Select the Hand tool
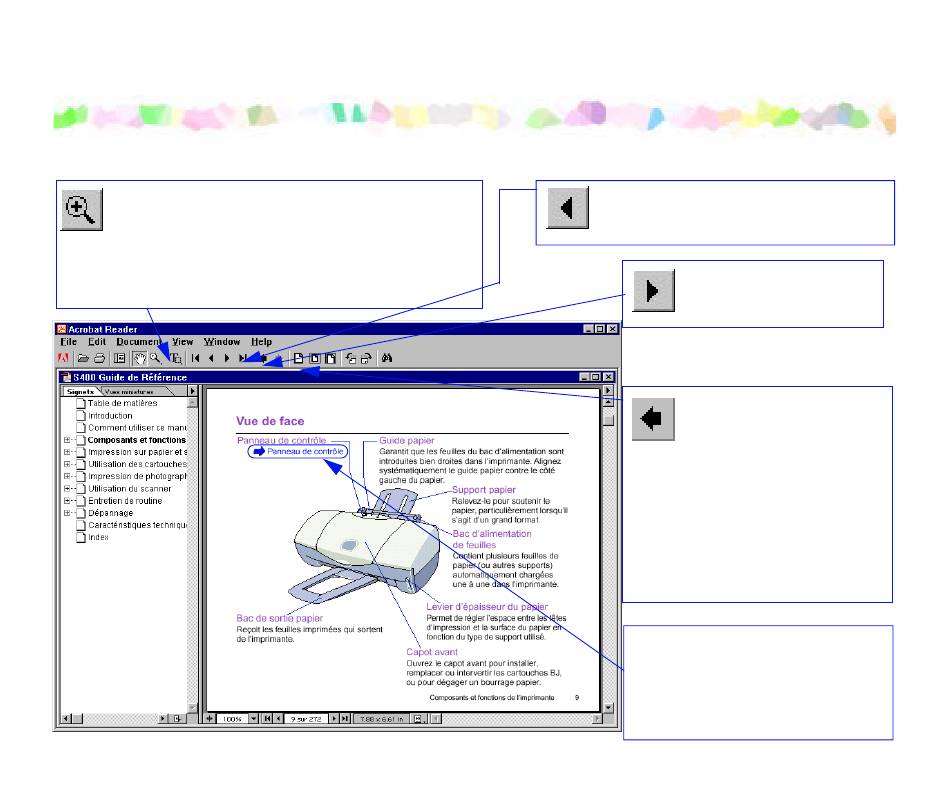The image size is (950, 792). [x=139, y=358]
